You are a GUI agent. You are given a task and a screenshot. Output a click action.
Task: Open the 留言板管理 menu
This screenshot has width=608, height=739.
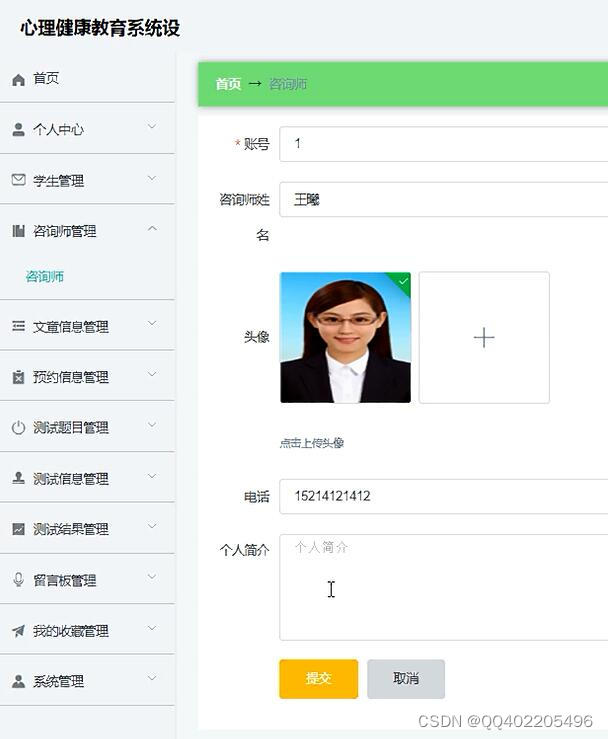click(65, 580)
